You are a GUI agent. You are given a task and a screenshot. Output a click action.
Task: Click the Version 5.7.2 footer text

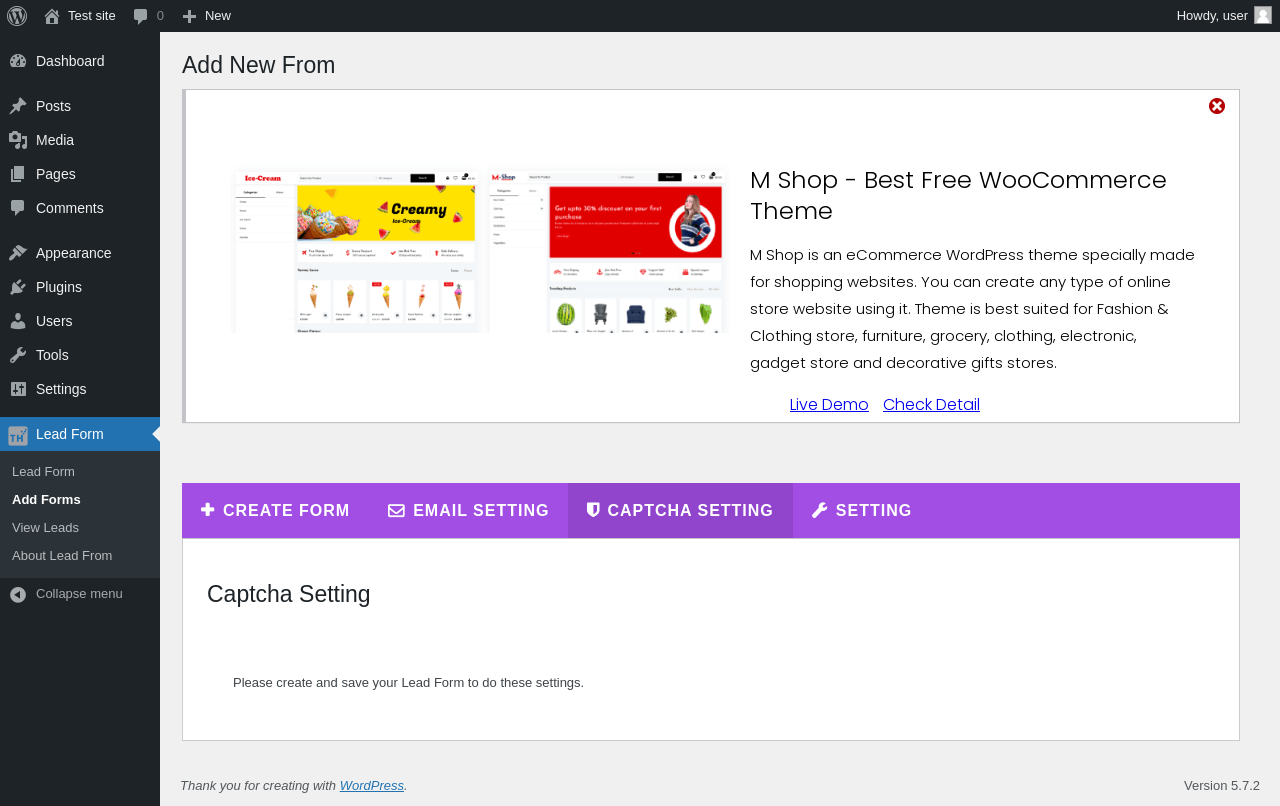[1222, 786]
